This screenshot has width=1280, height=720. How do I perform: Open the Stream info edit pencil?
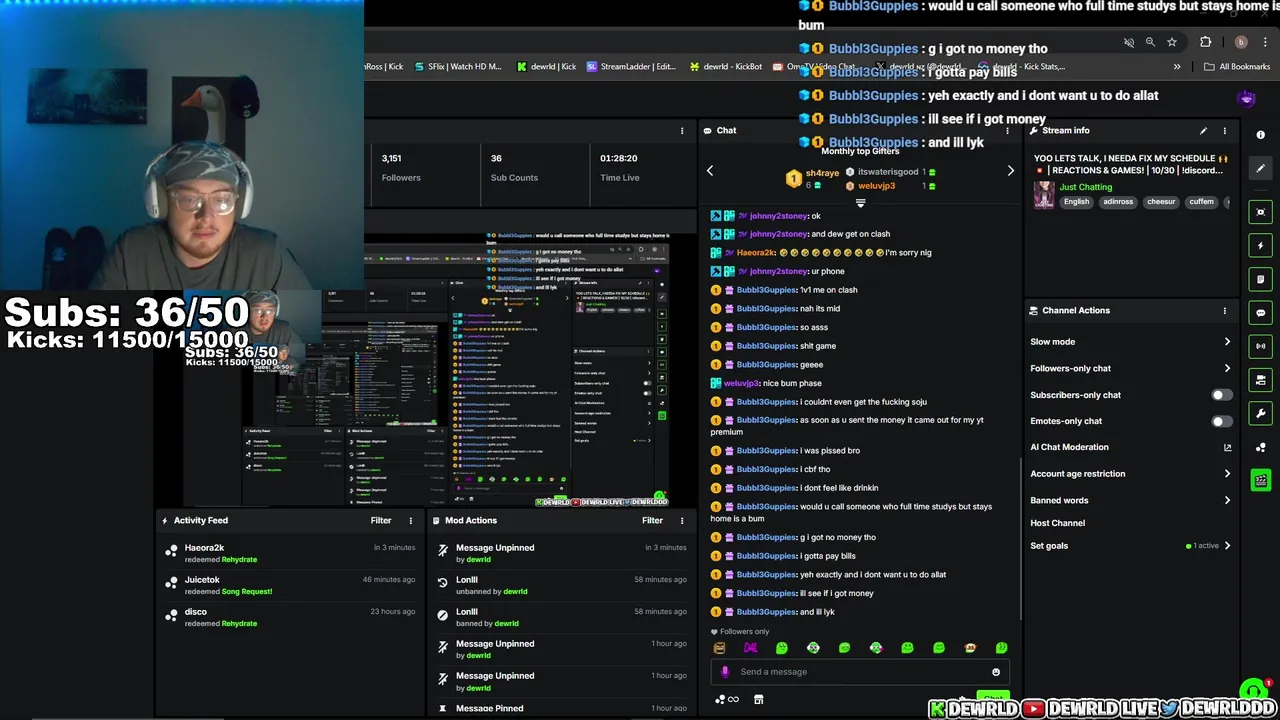[1203, 131]
